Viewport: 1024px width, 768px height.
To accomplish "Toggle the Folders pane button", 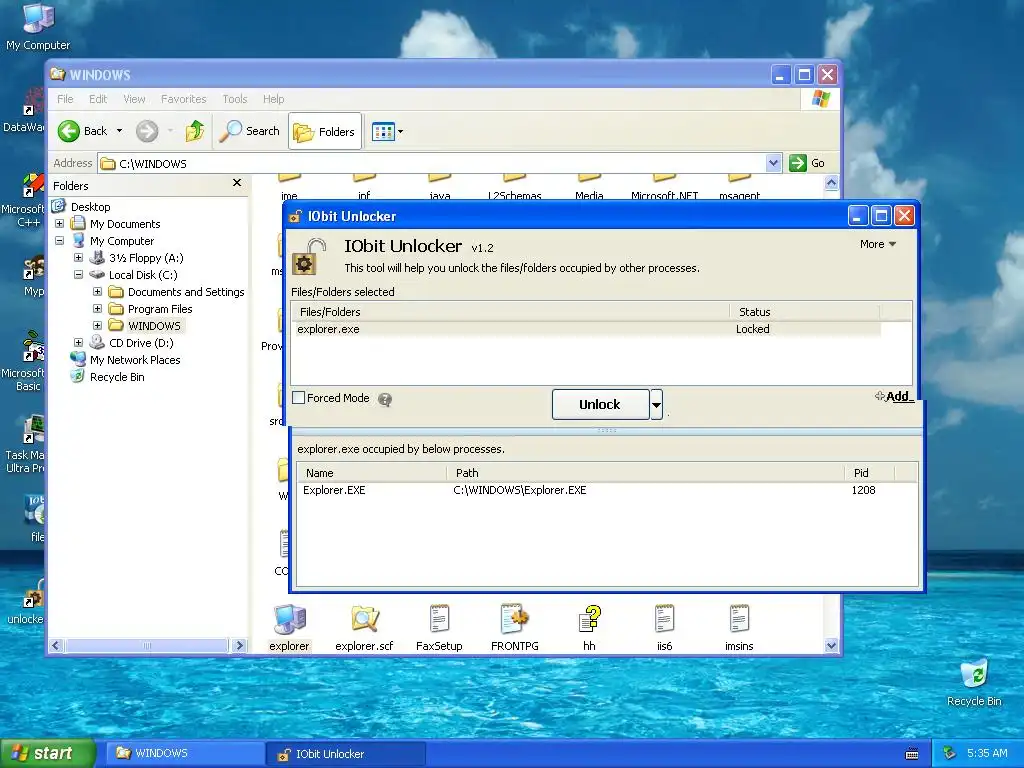I will [325, 131].
